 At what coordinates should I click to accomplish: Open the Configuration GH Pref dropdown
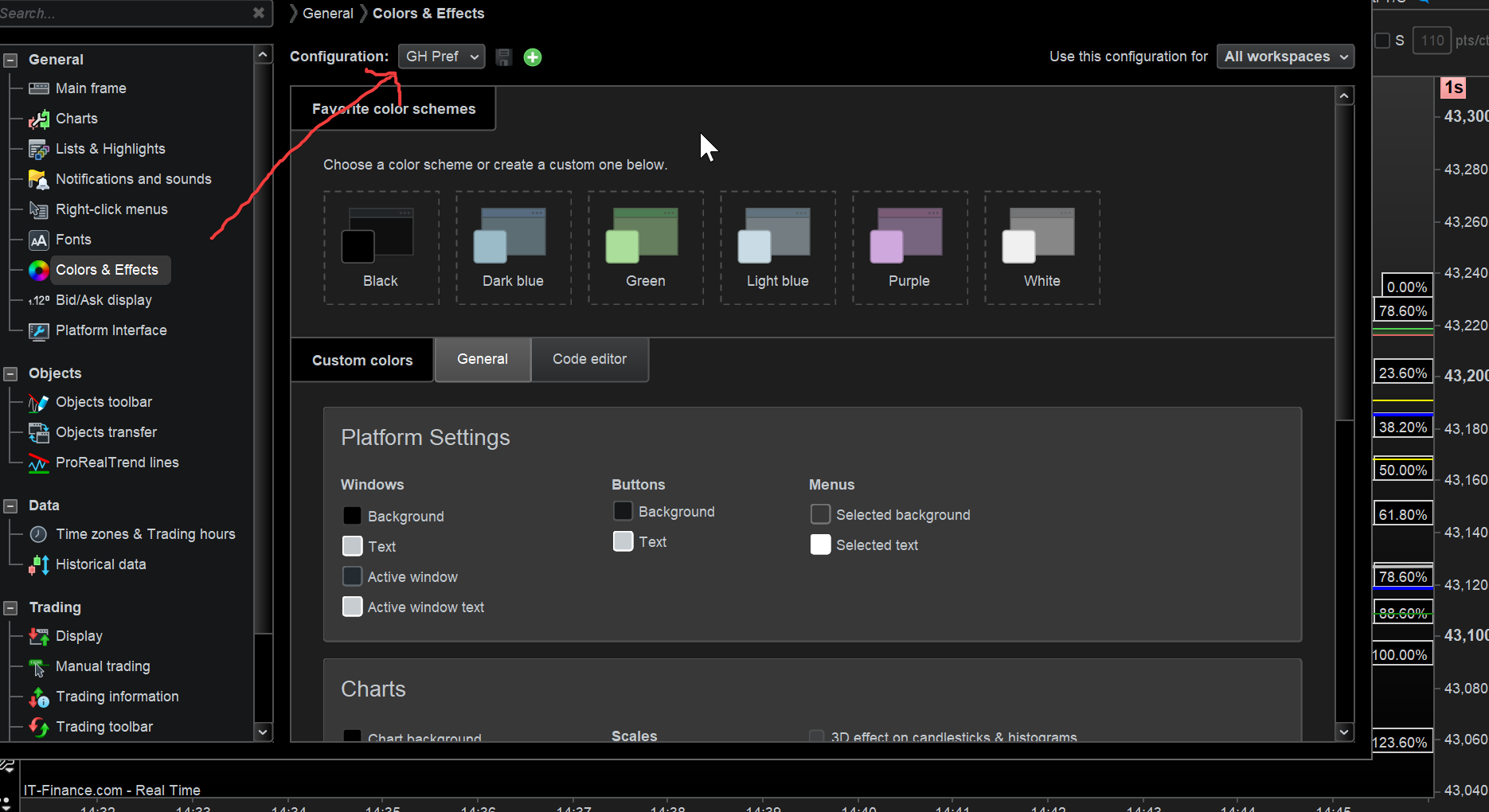pyautogui.click(x=442, y=57)
